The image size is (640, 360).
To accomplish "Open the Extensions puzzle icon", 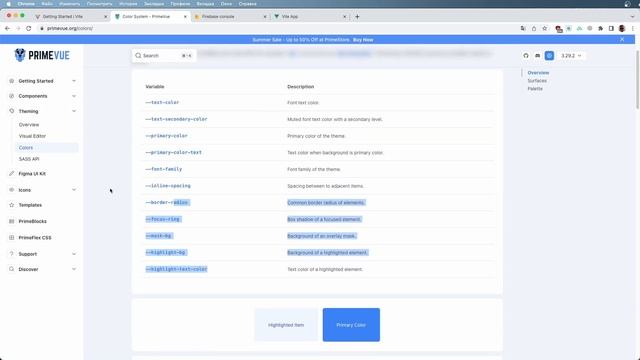I will click(x=600, y=28).
